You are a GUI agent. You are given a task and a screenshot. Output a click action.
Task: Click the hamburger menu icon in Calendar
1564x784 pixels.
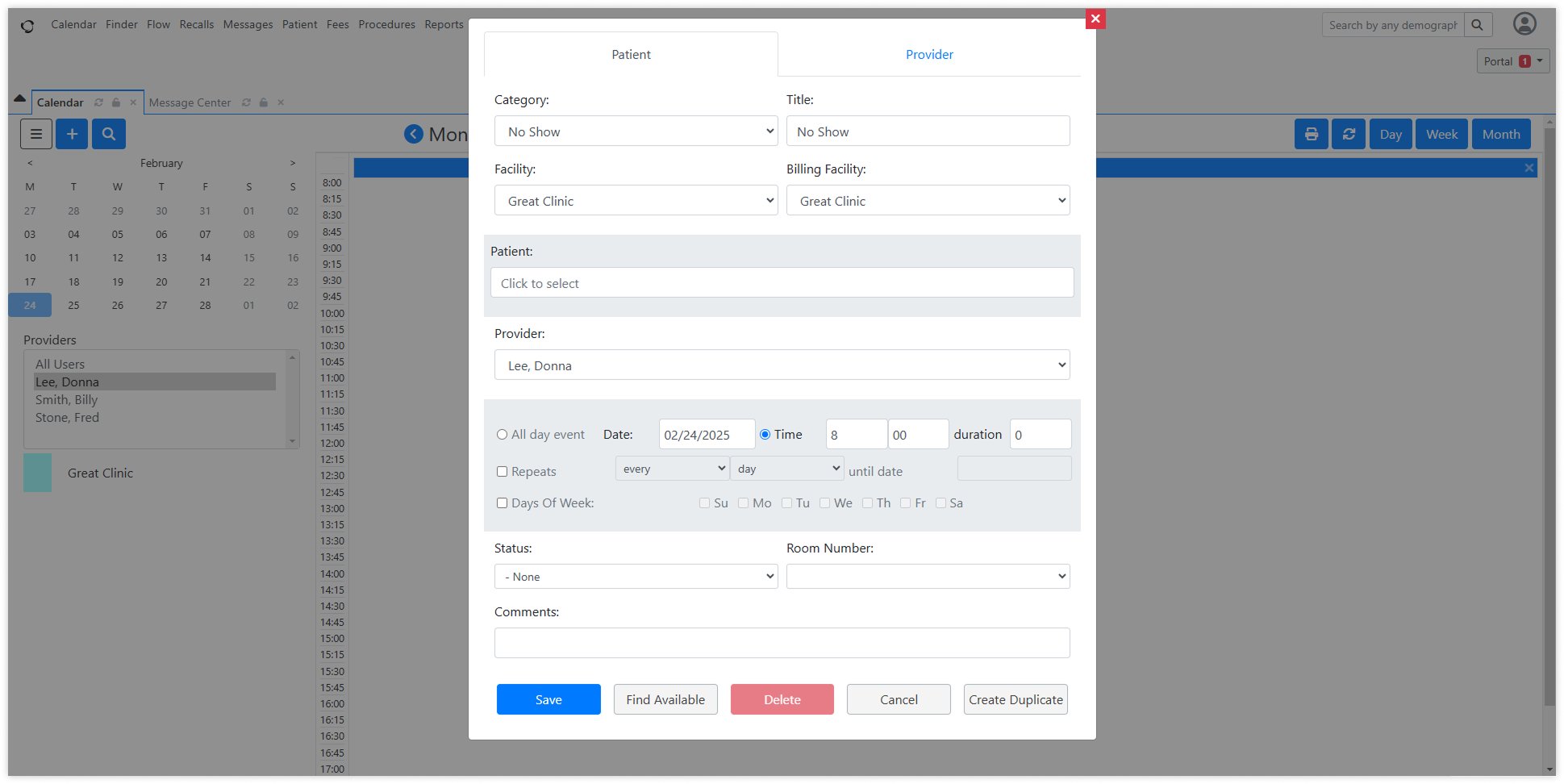pyautogui.click(x=36, y=134)
